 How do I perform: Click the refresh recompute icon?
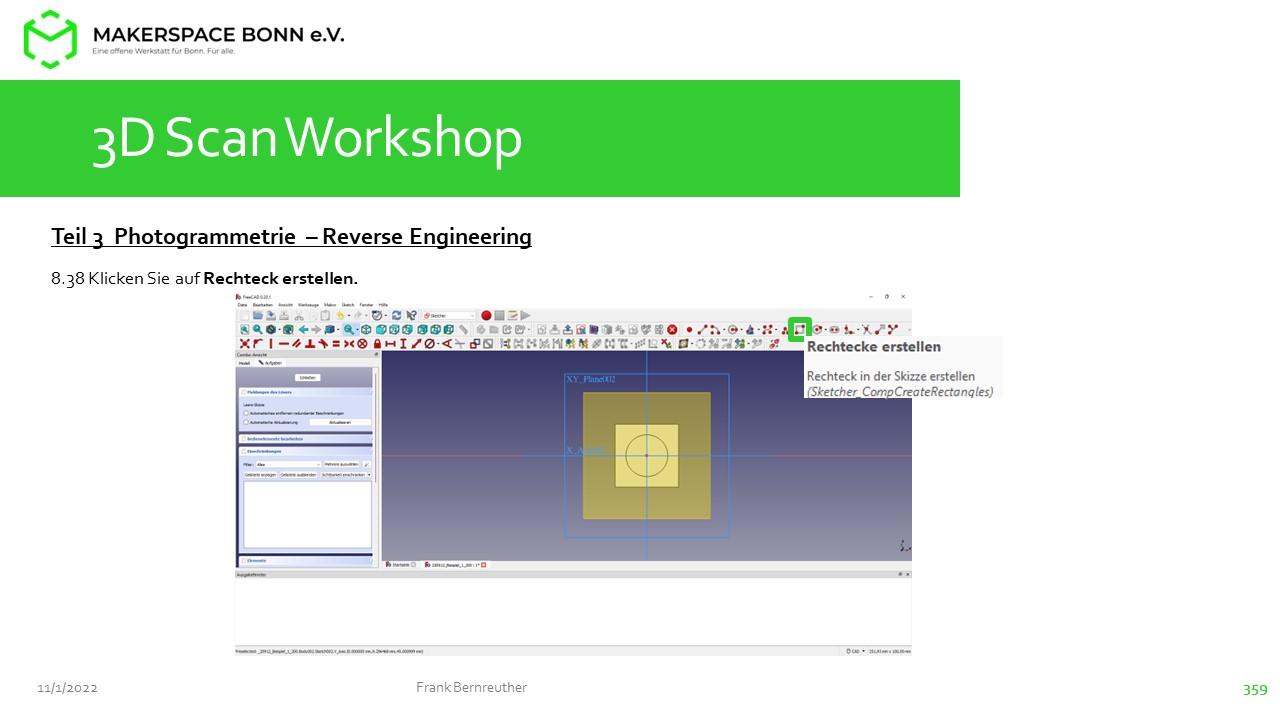[396, 316]
